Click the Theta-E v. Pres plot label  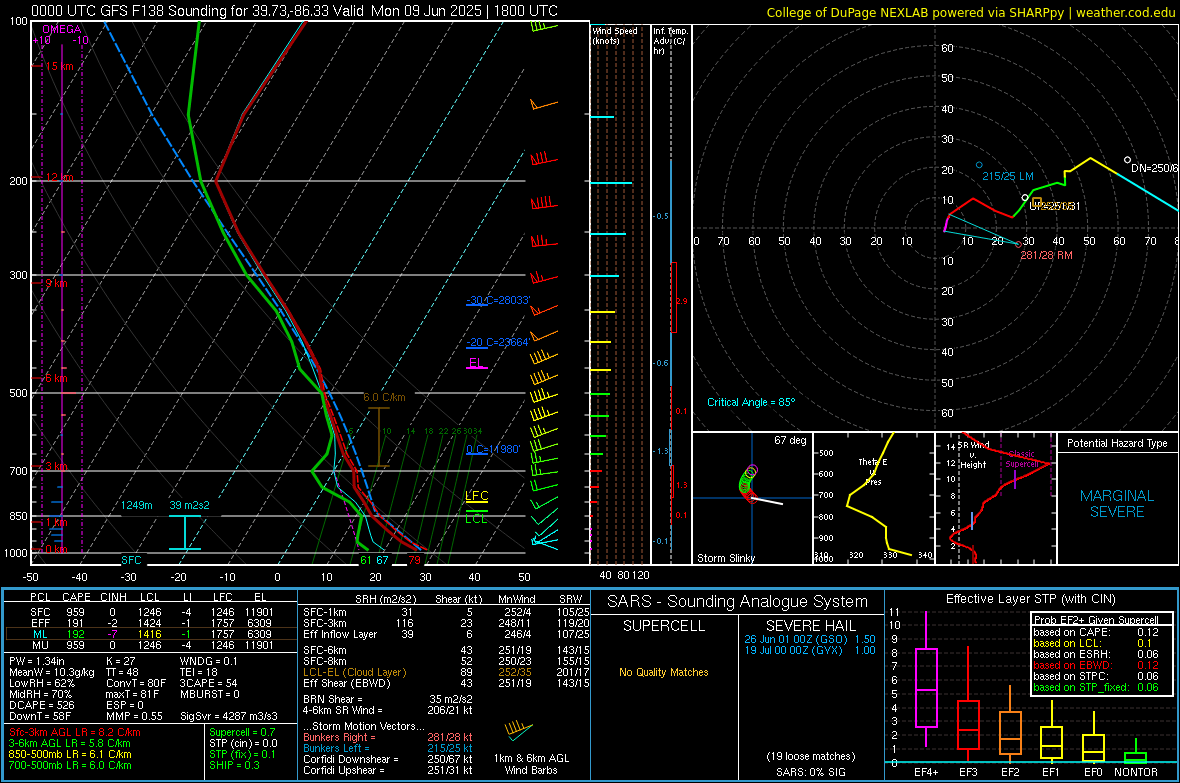pyautogui.click(x=873, y=471)
